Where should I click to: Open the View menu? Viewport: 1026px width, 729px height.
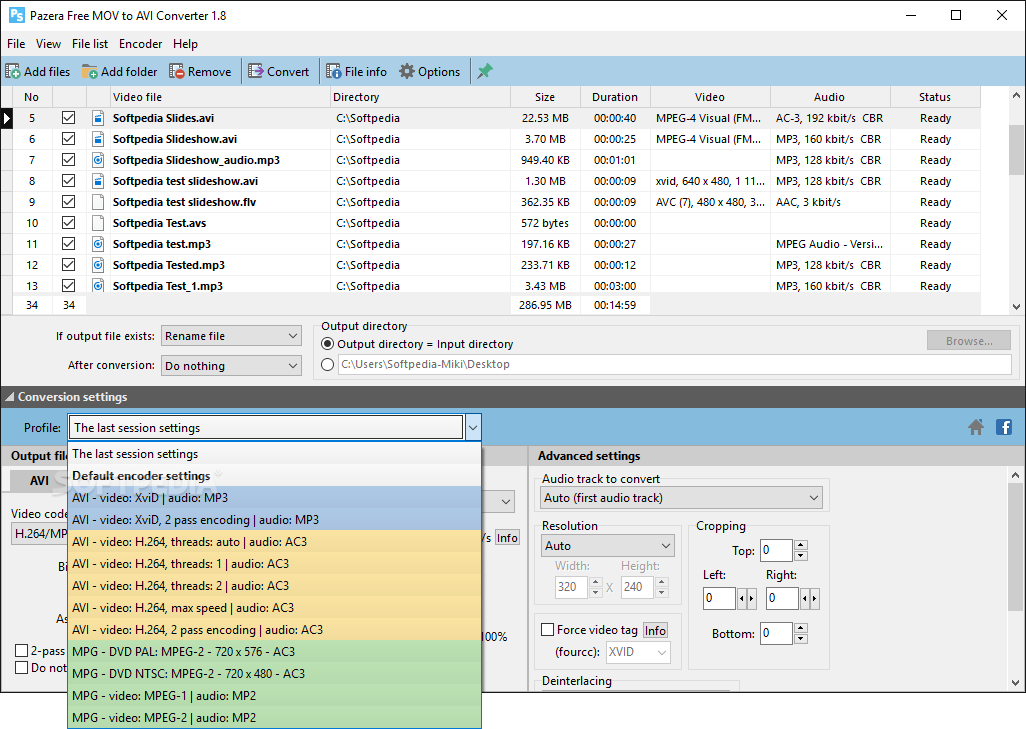click(x=48, y=44)
